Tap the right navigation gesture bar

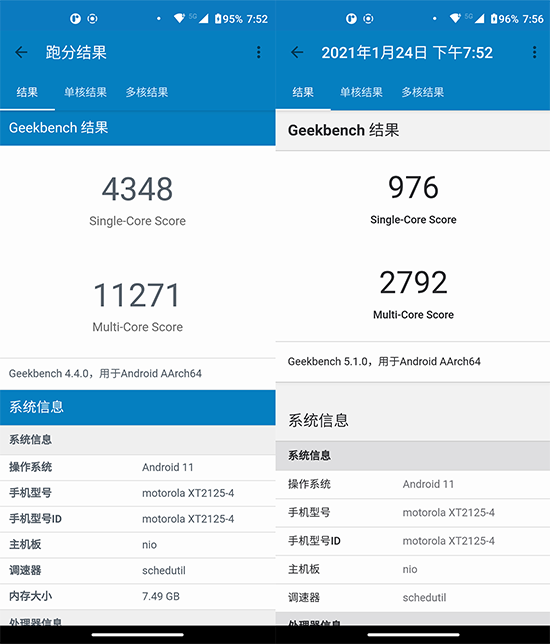413,635
